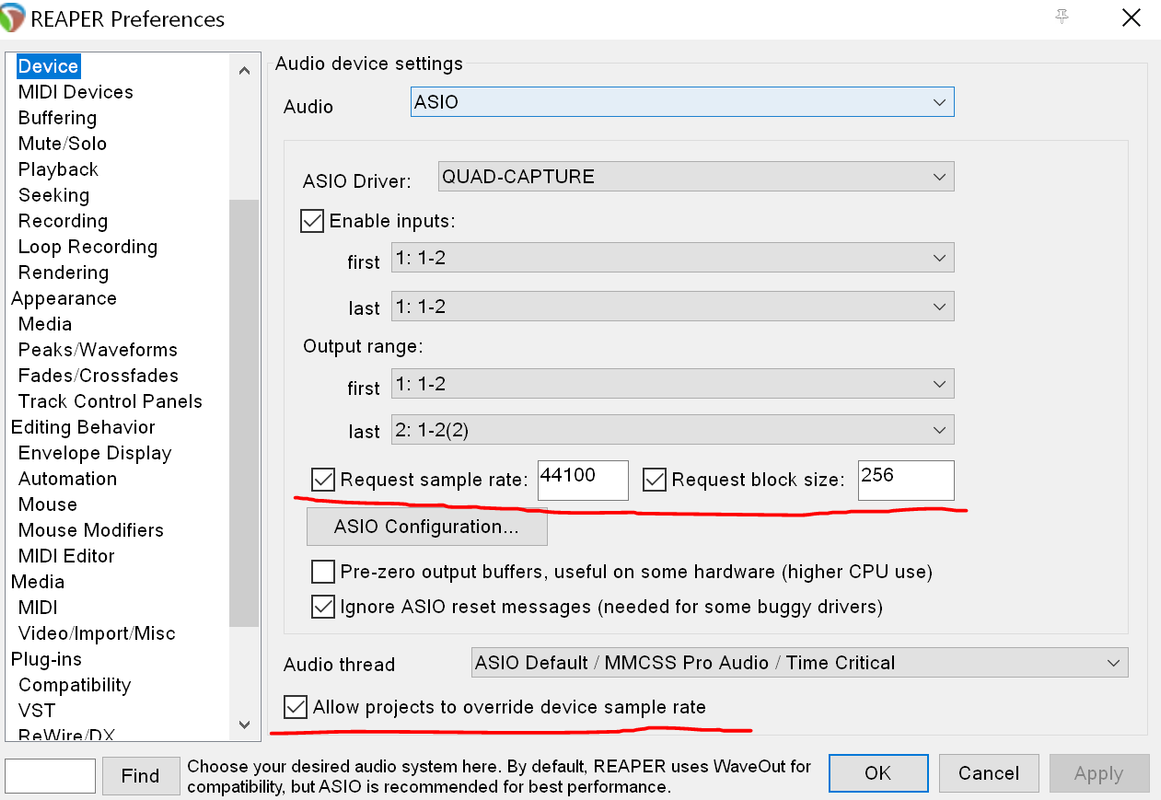
Task: Open Fades/Crossfades settings
Action: (x=98, y=376)
